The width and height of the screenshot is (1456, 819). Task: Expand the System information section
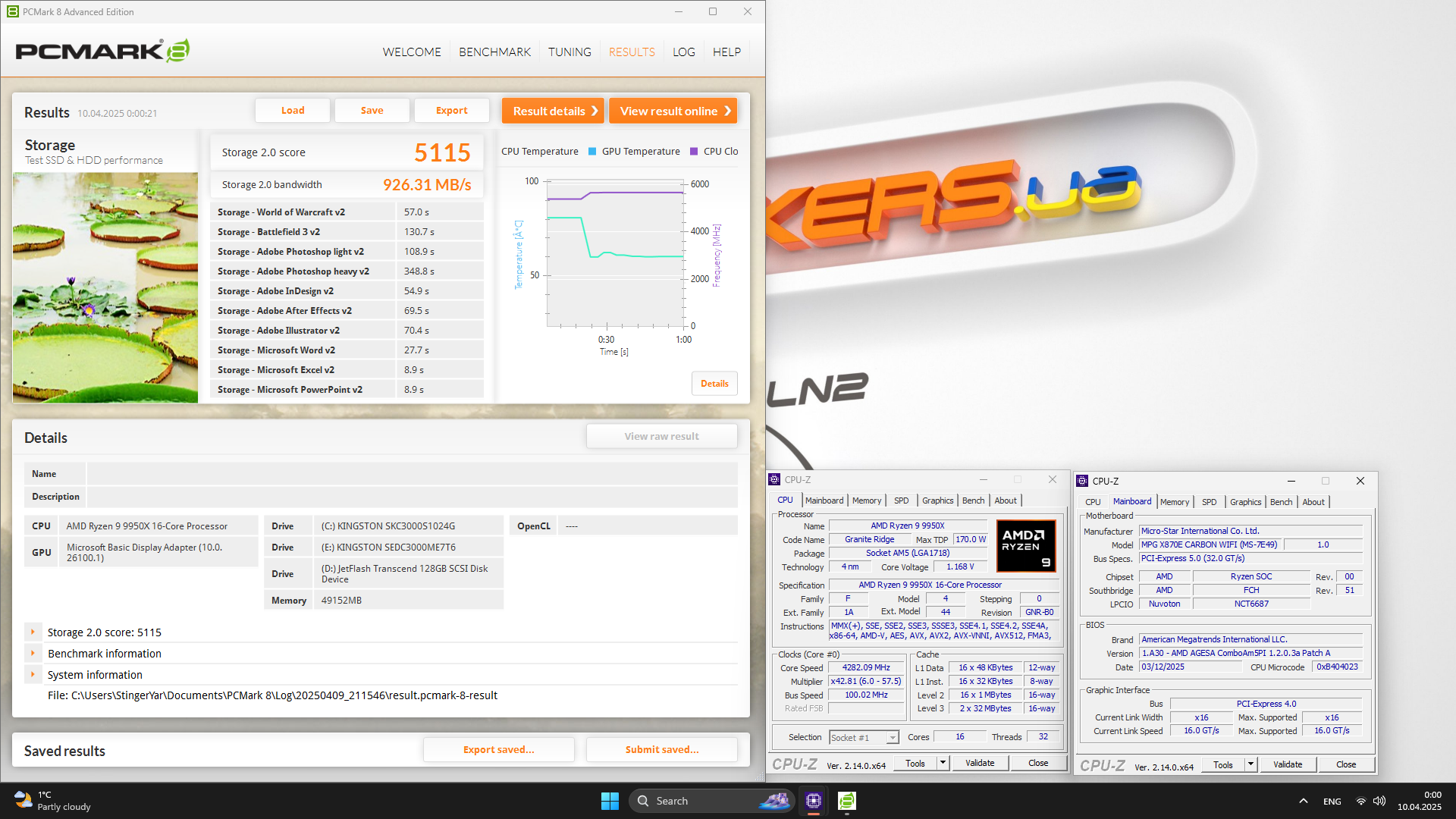click(x=33, y=674)
